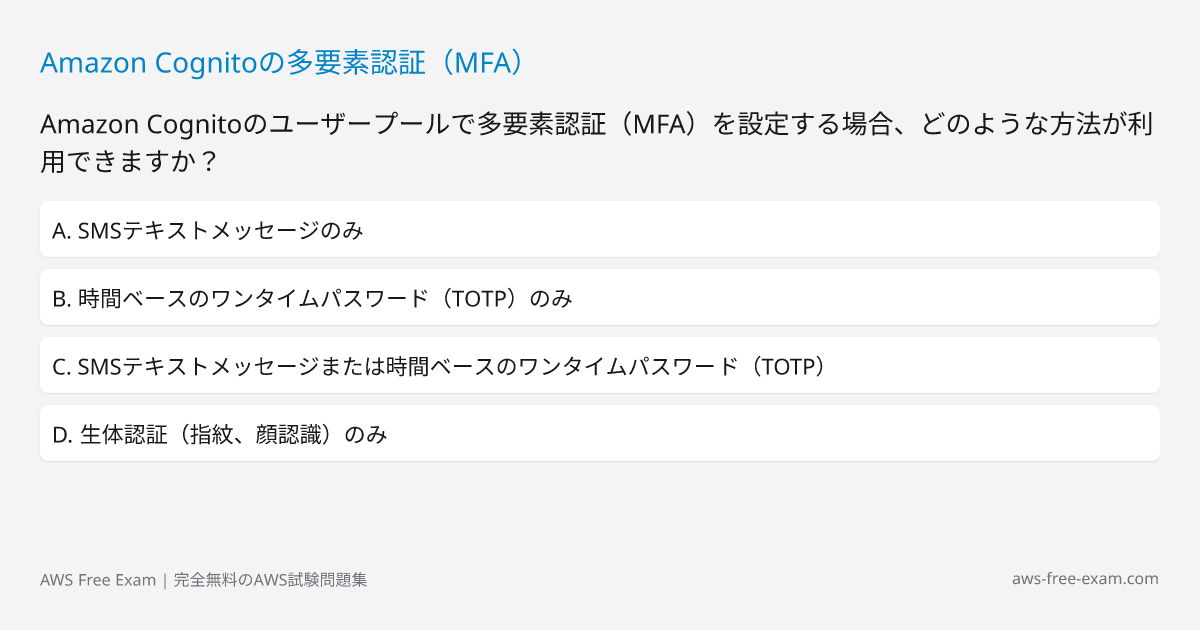Open the aws-free-exam.com footer link

[x=1085, y=579]
